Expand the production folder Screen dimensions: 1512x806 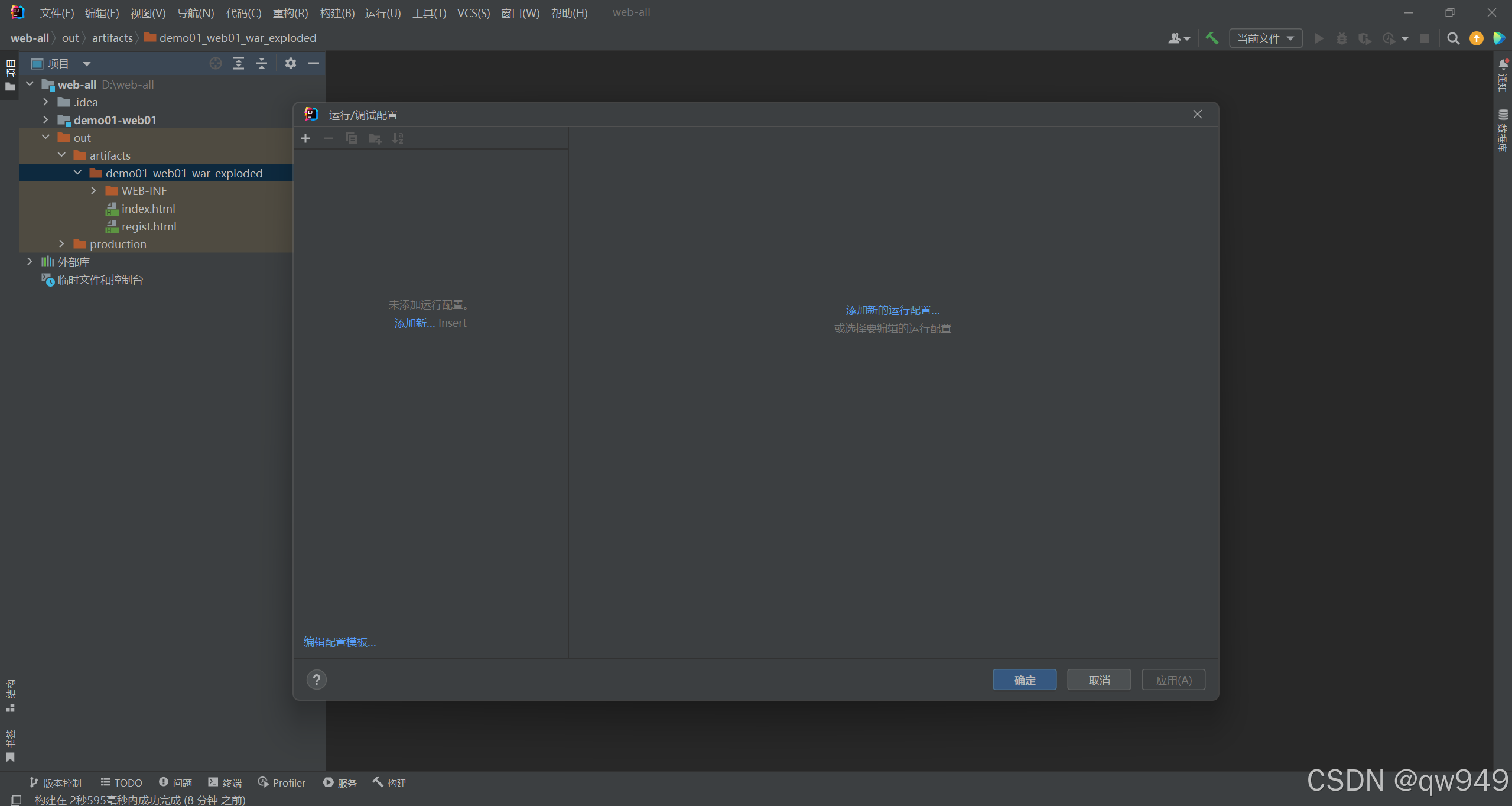(61, 244)
